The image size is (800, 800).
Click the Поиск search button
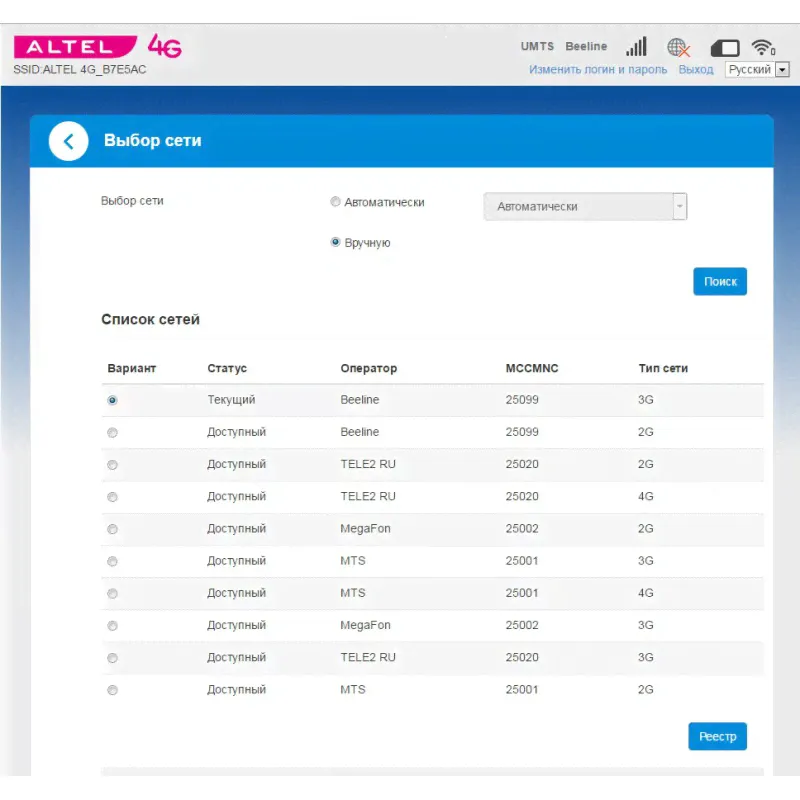[x=720, y=282]
